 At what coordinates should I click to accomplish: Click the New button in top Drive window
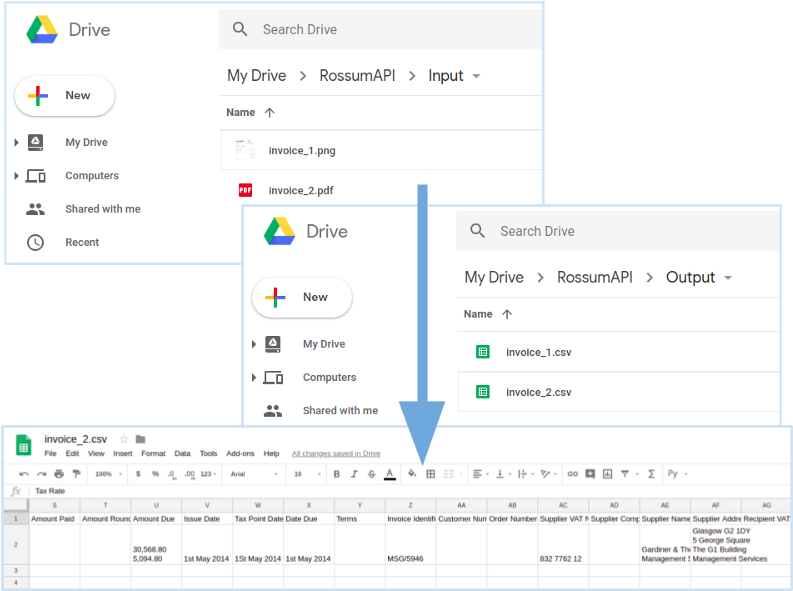(65, 96)
